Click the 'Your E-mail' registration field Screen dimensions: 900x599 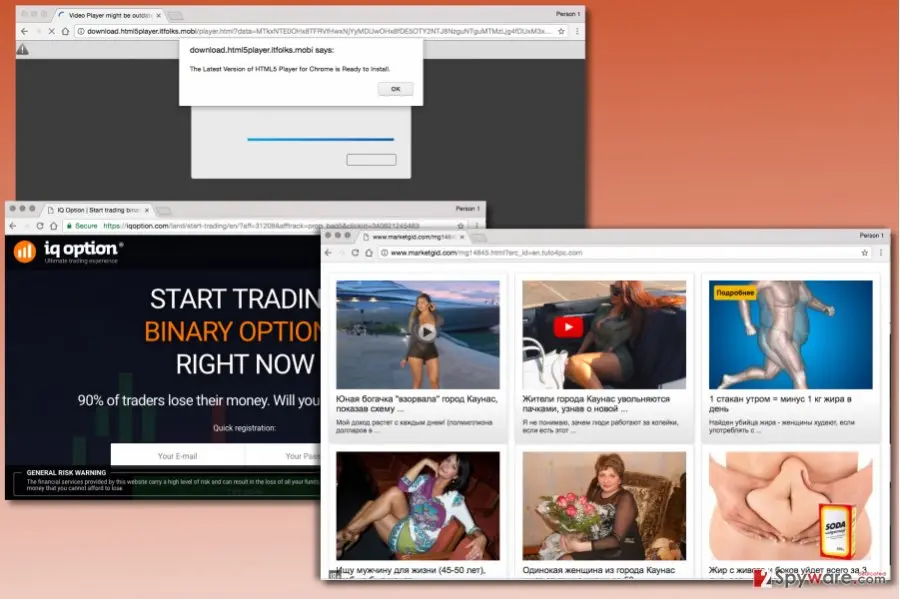[177, 456]
